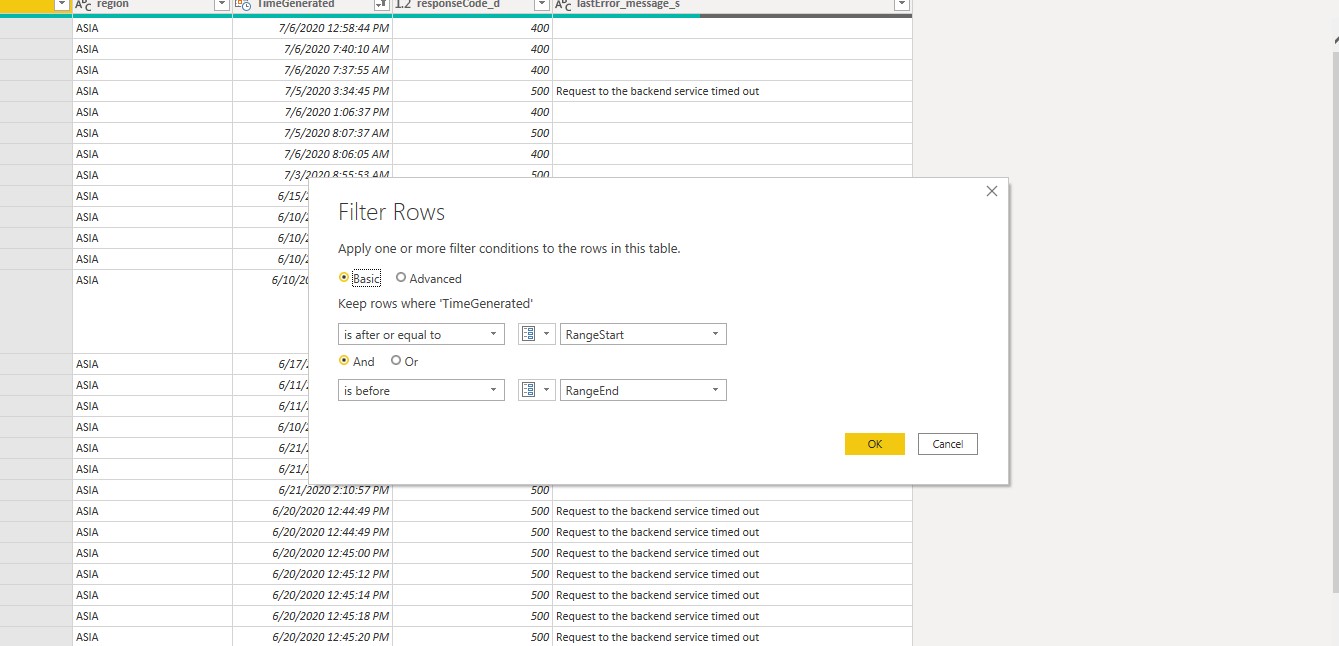Select the responseCode_d column header
This screenshot has width=1339, height=646.
pos(472,6)
